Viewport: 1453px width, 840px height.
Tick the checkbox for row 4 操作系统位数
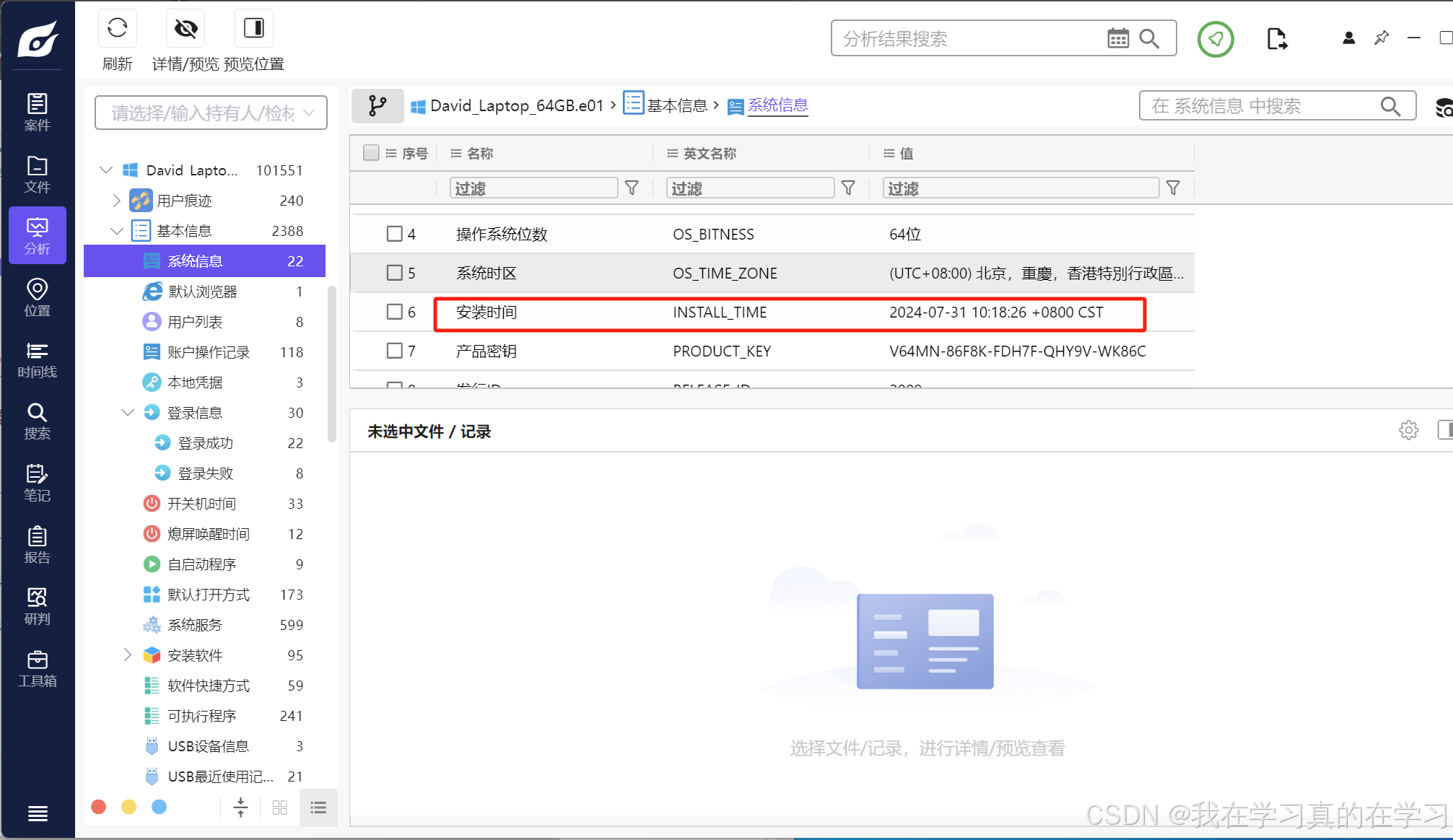pos(394,234)
